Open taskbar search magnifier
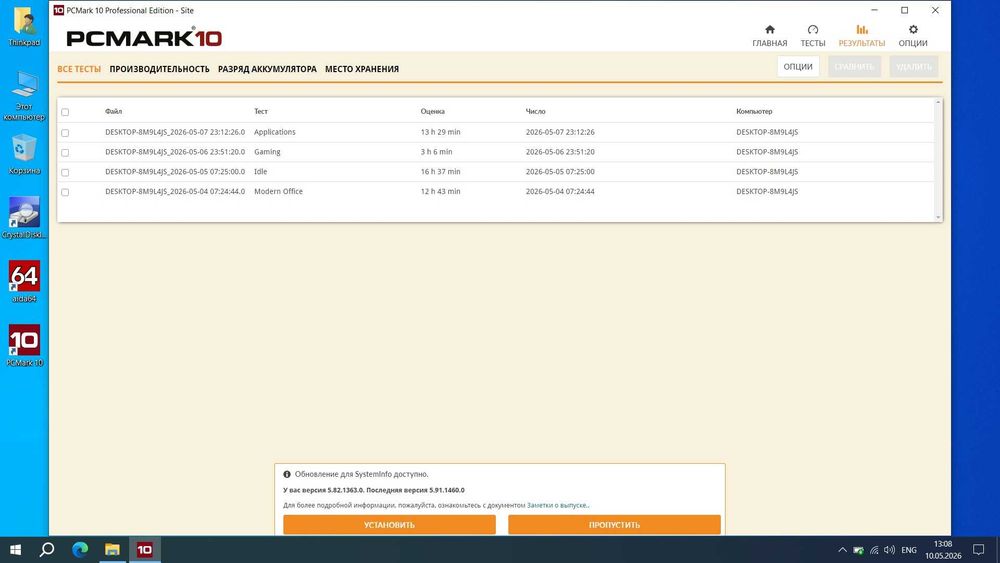This screenshot has height=563, width=1000. [47, 550]
